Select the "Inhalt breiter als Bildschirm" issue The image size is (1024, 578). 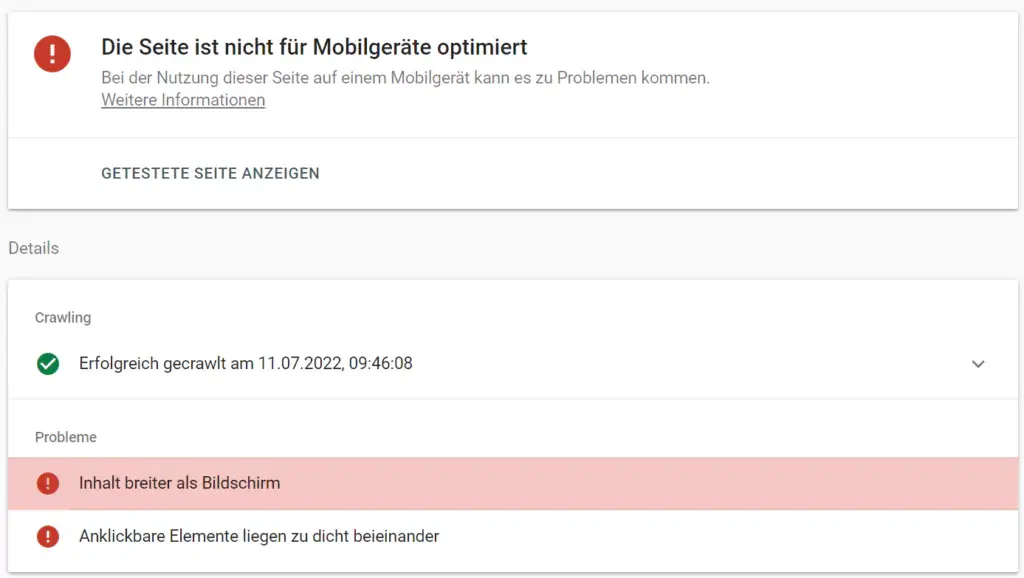pos(180,484)
